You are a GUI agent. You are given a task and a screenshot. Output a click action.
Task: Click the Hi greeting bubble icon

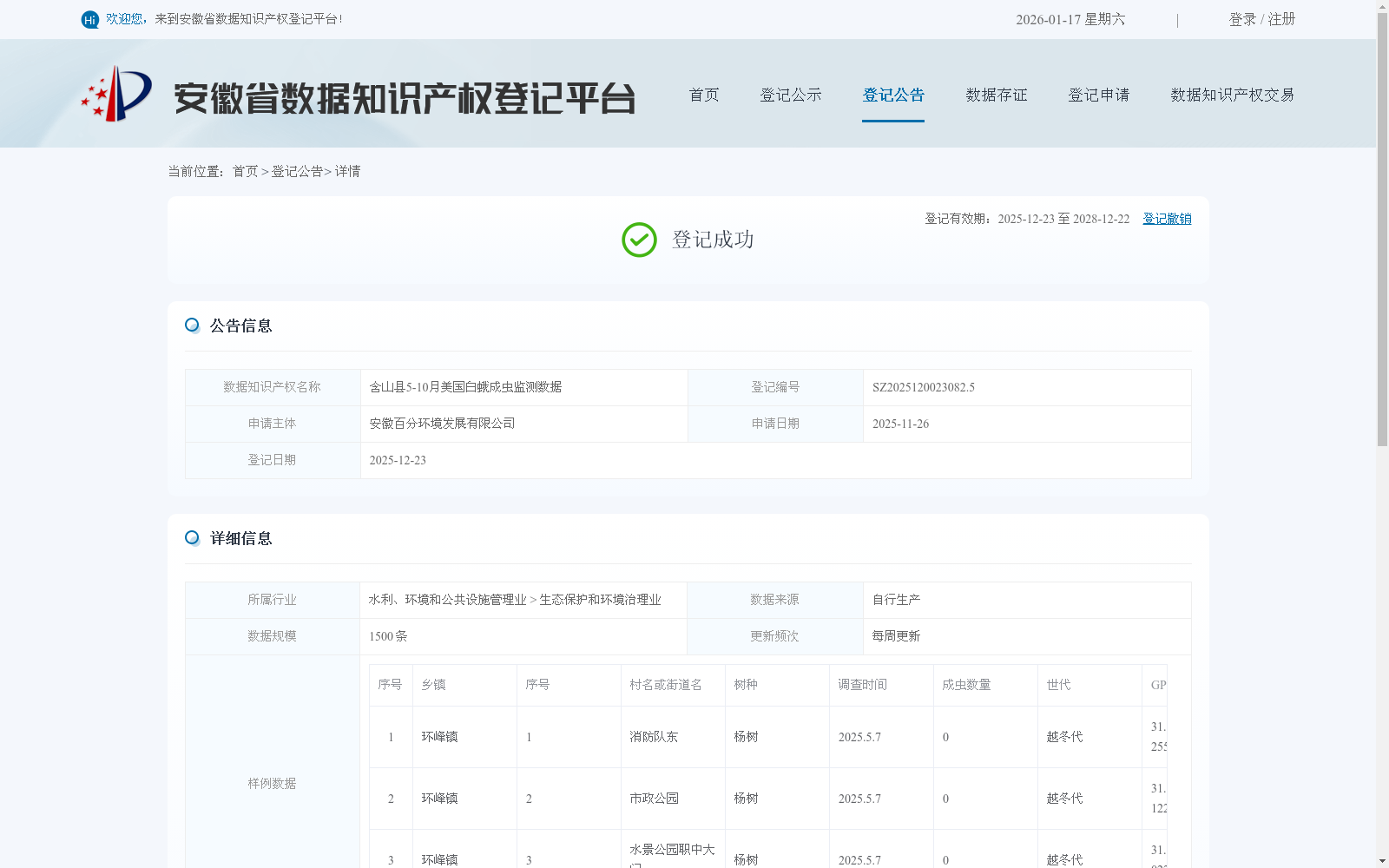pos(90,19)
